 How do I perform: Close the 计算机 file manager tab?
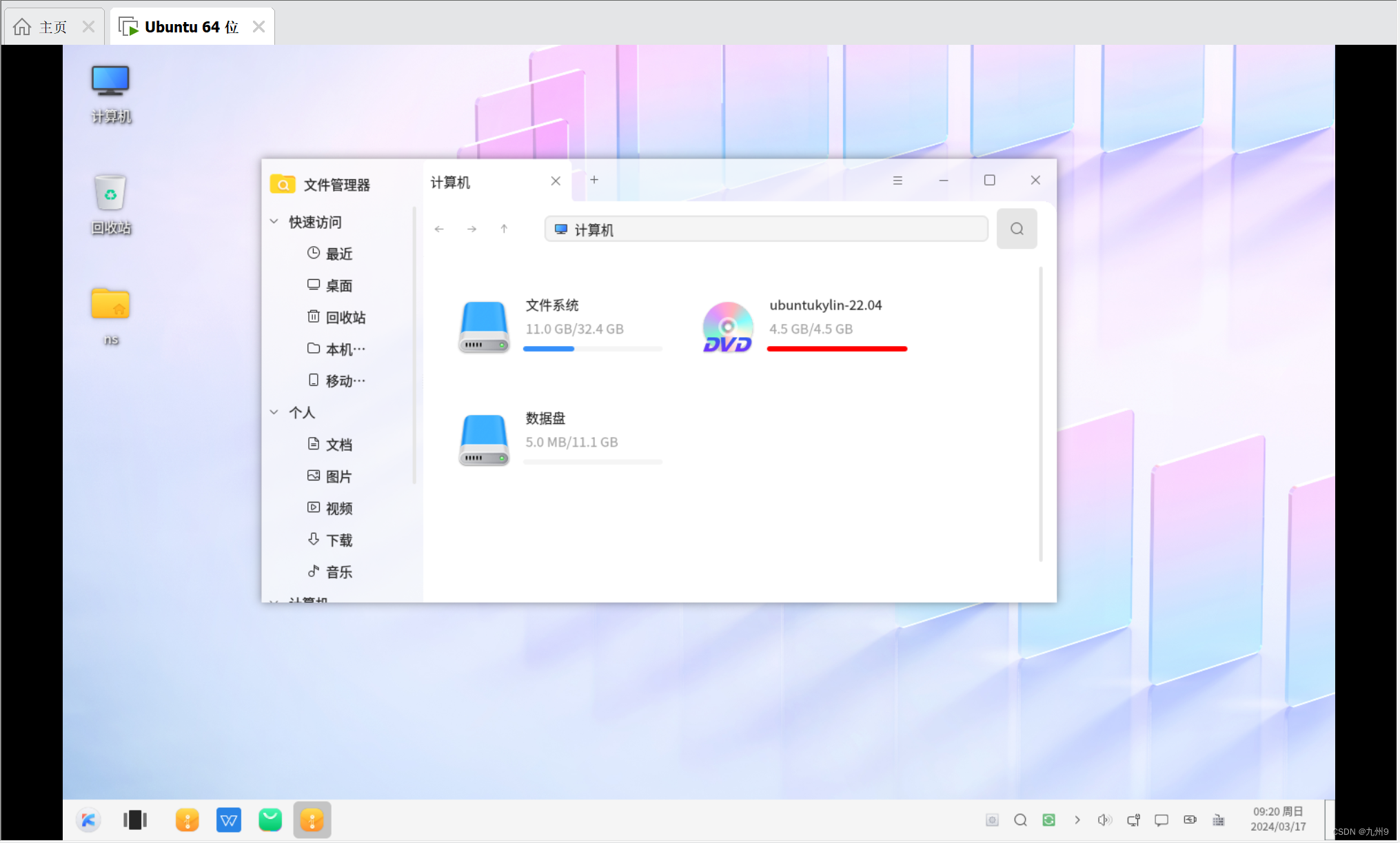tap(556, 181)
